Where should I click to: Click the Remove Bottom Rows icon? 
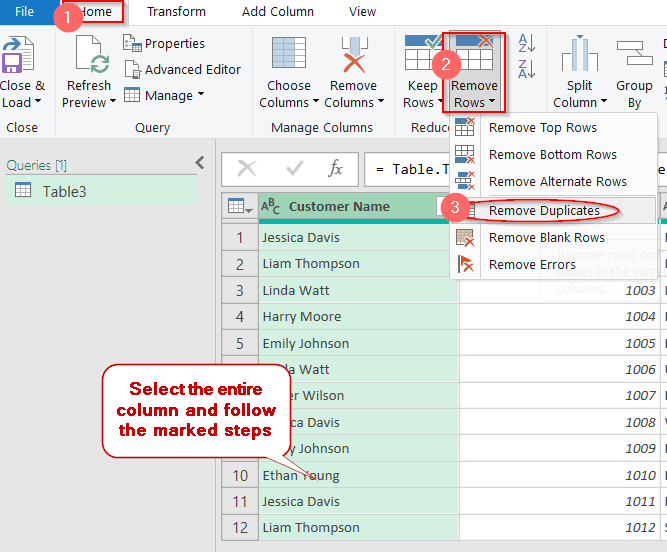coord(465,154)
